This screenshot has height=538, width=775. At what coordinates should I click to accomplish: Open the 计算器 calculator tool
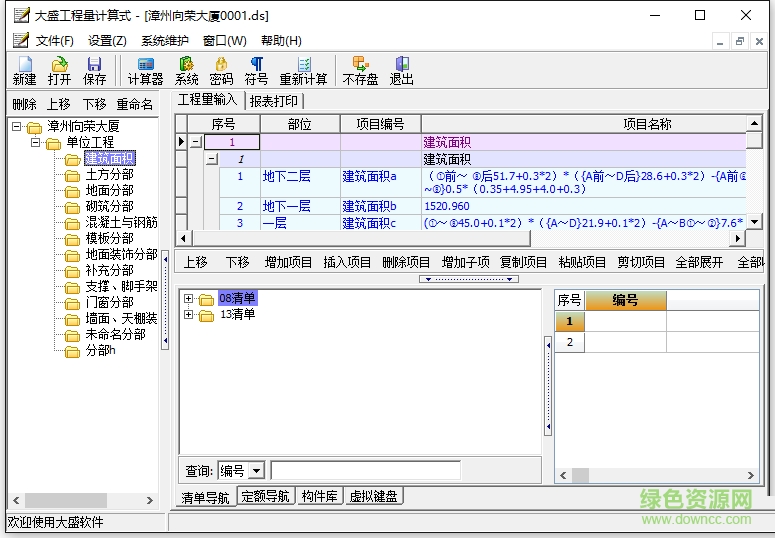(145, 69)
